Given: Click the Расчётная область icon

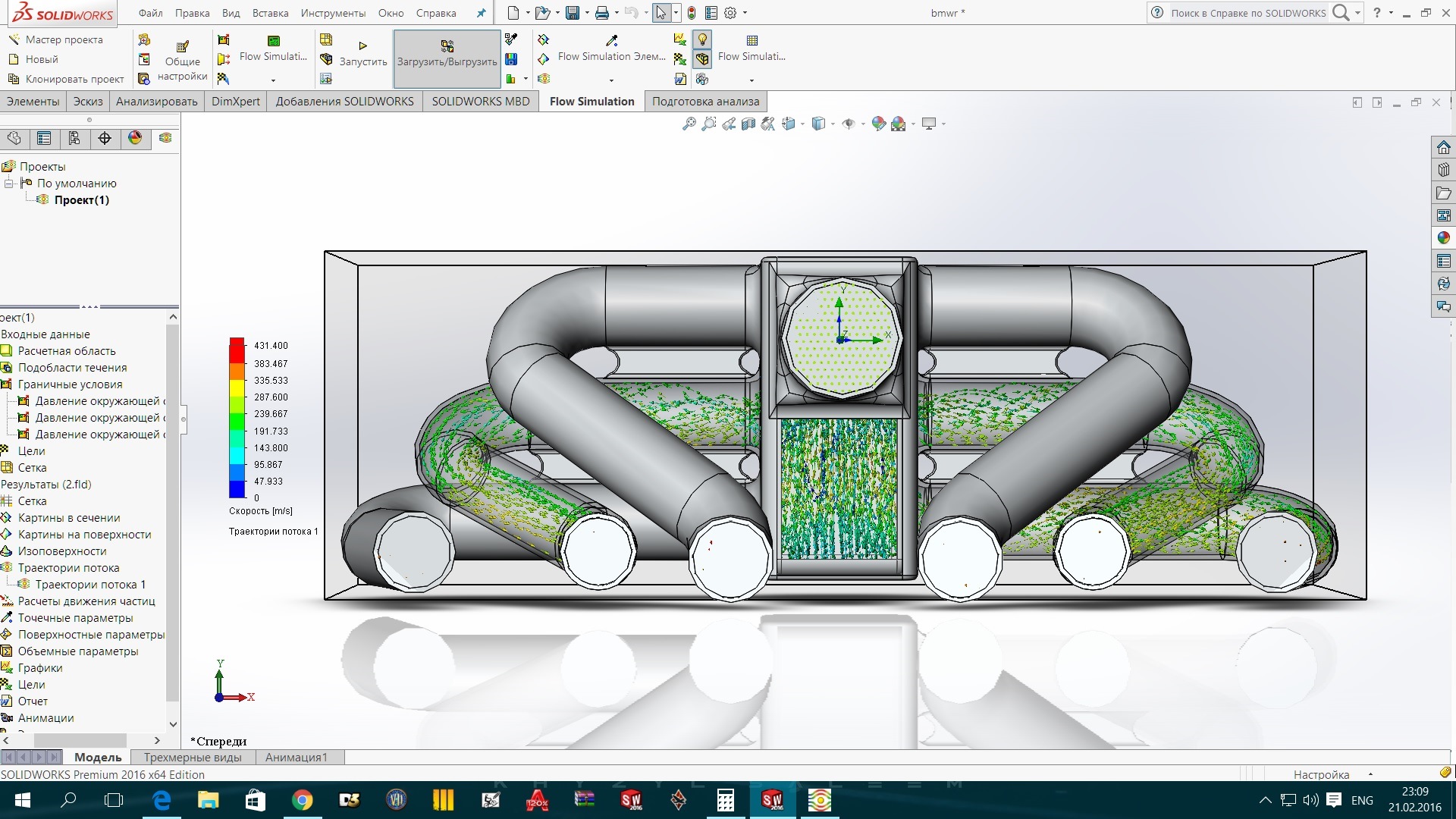Looking at the screenshot, I should point(8,349).
